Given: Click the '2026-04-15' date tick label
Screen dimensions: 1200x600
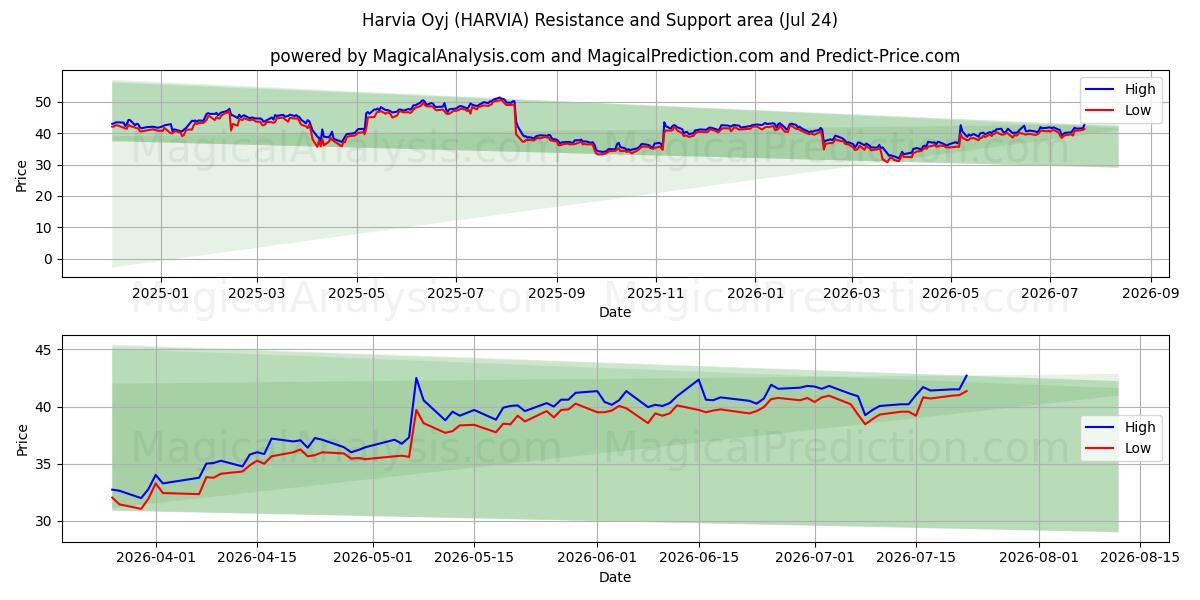Looking at the screenshot, I should tap(258, 558).
